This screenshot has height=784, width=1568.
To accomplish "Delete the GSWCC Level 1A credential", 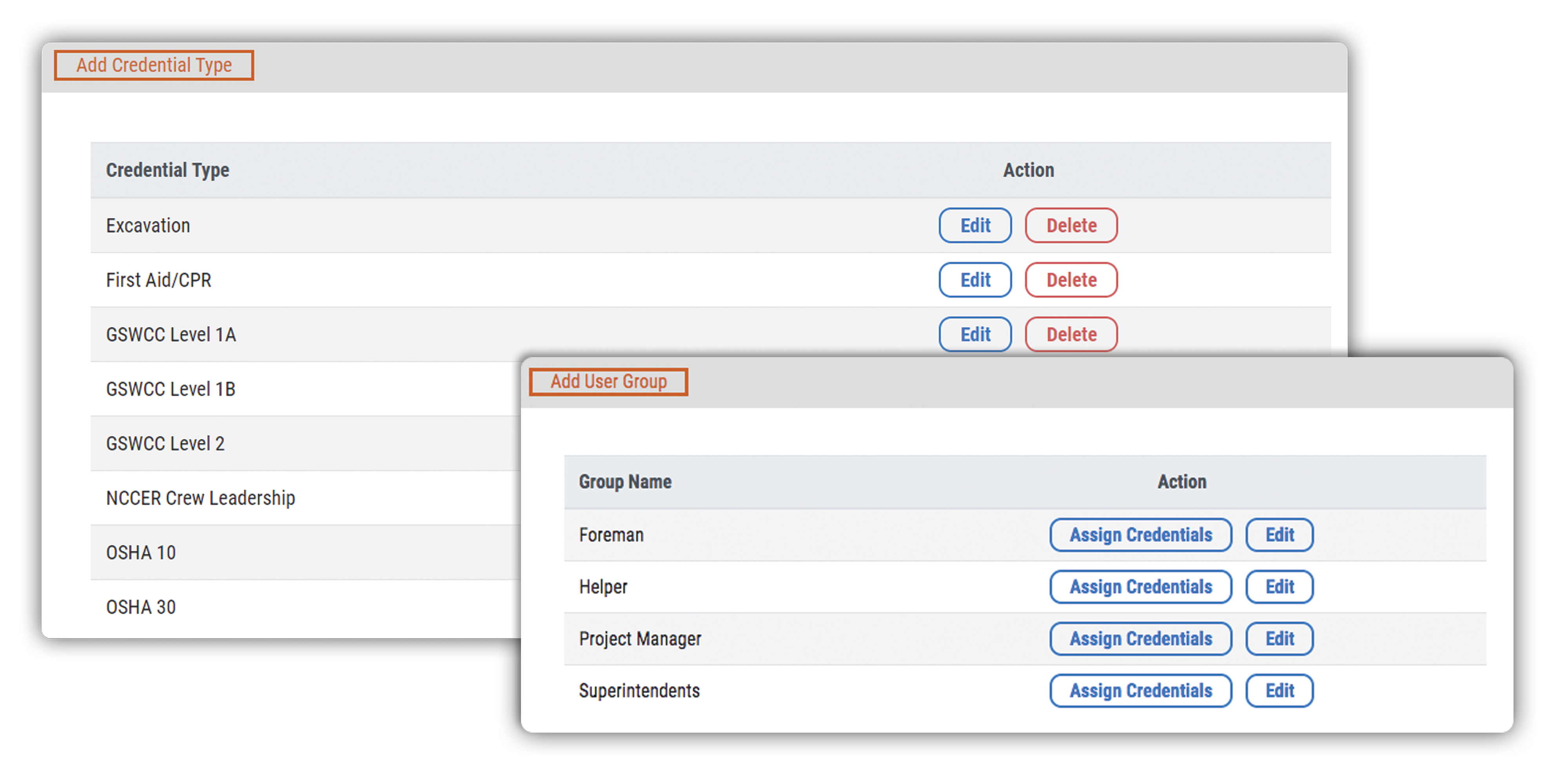I will (x=1071, y=334).
